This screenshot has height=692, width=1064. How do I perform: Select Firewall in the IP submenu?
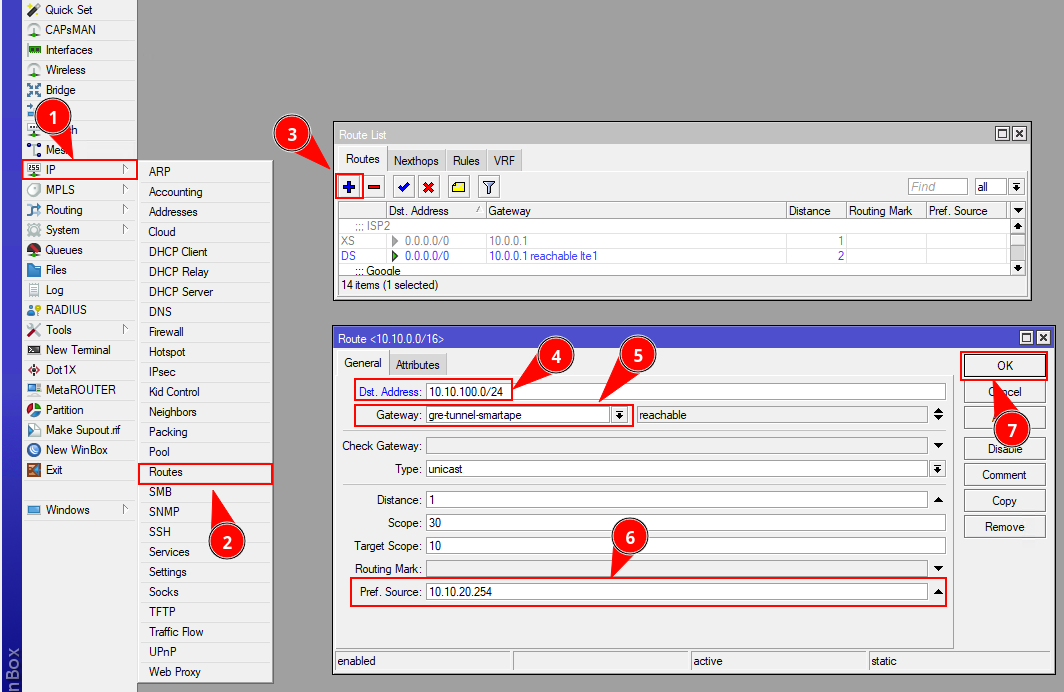point(205,332)
